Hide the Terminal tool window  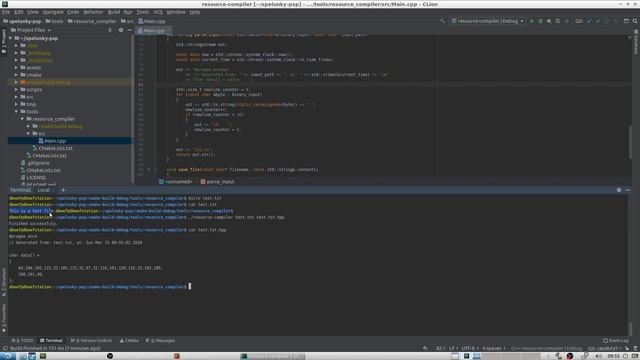pos(628,190)
